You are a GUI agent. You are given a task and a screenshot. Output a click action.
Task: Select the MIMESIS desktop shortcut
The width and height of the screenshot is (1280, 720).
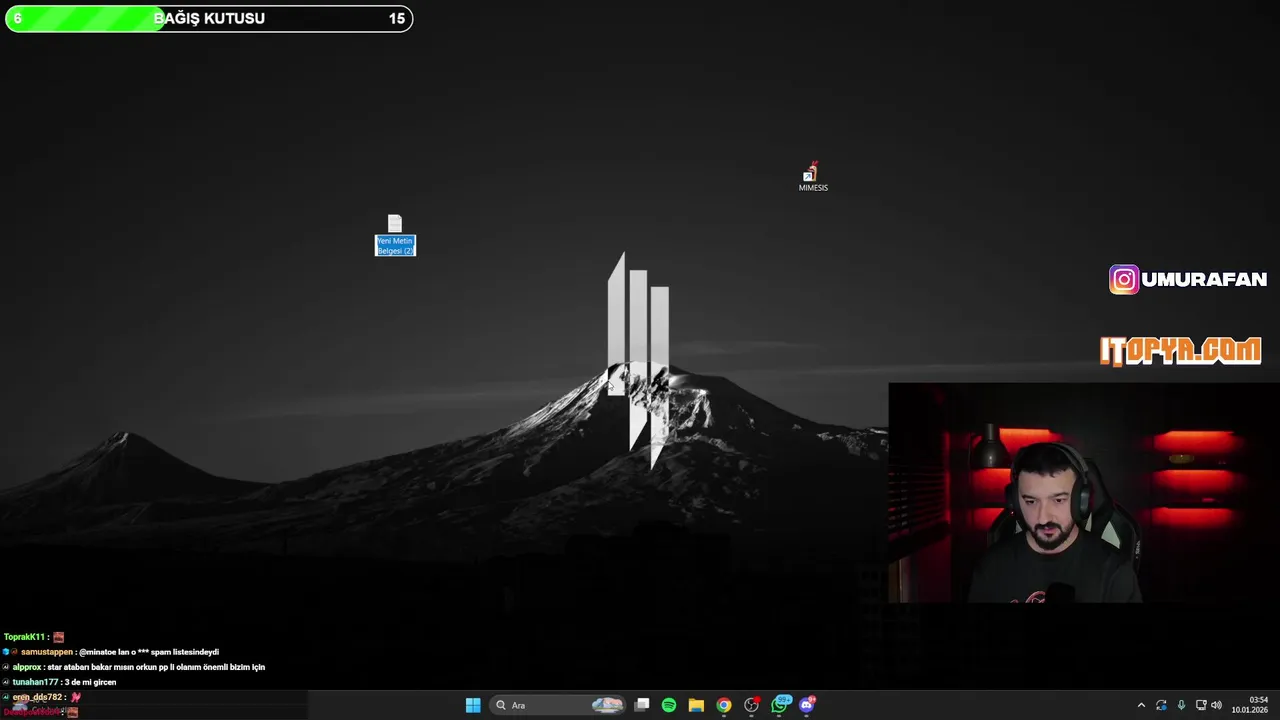(813, 177)
